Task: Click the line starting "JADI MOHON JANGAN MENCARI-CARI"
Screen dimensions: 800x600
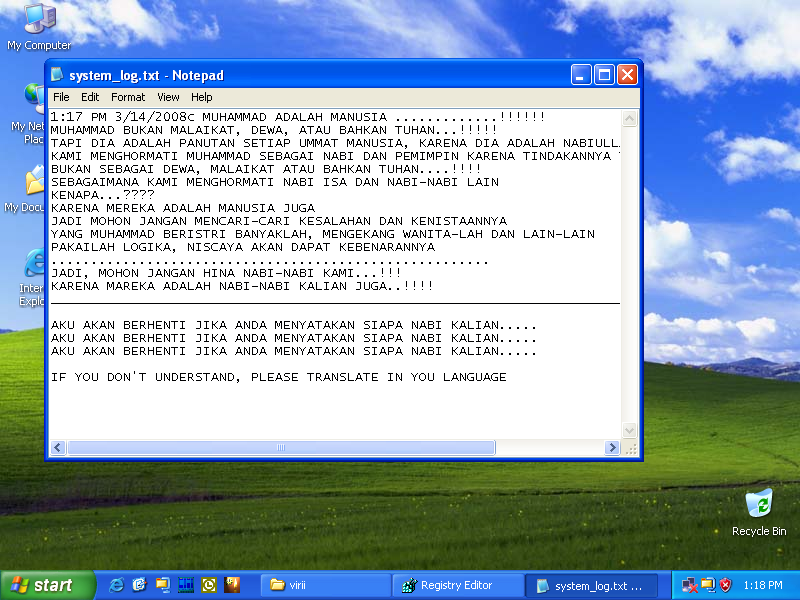Action: pos(279,221)
